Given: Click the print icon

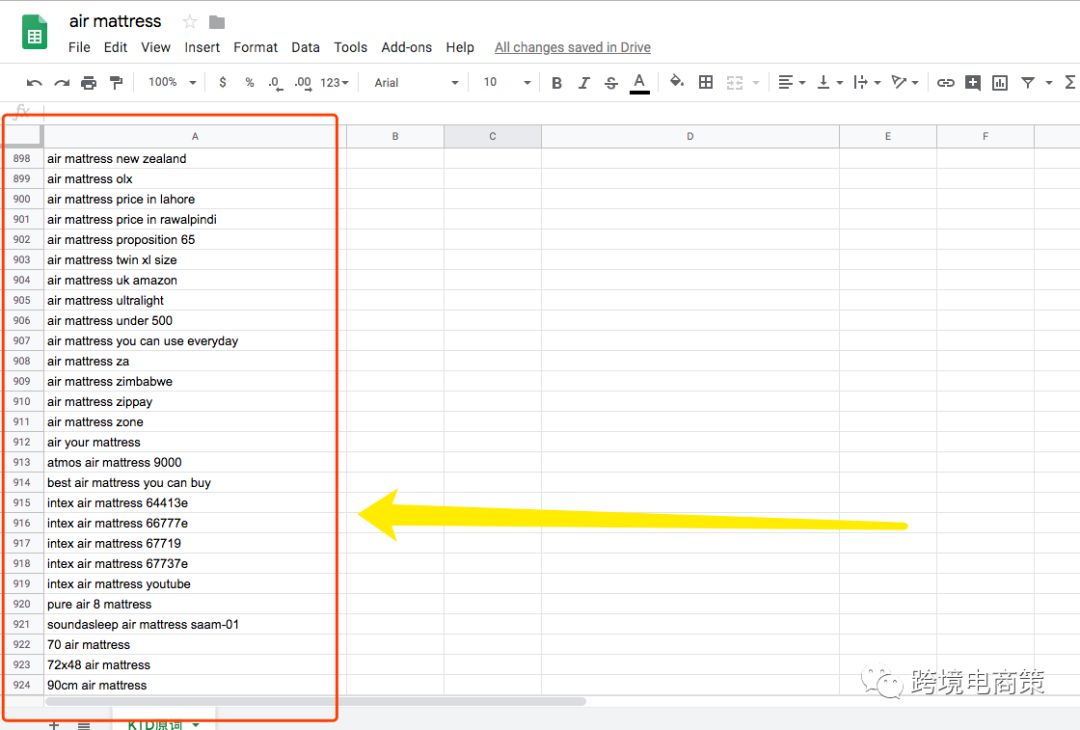Looking at the screenshot, I should tap(89, 83).
